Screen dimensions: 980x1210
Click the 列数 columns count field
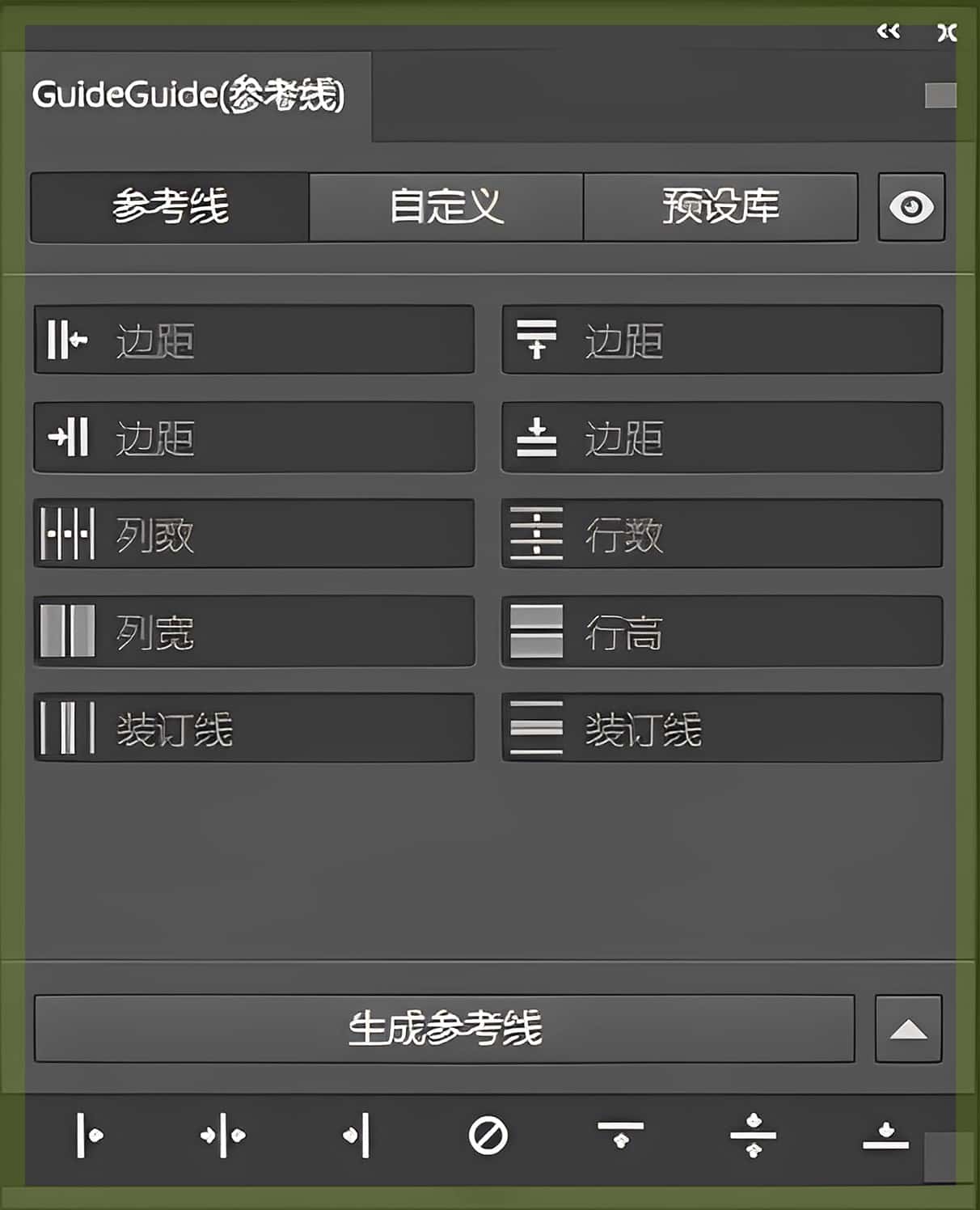pos(254,534)
